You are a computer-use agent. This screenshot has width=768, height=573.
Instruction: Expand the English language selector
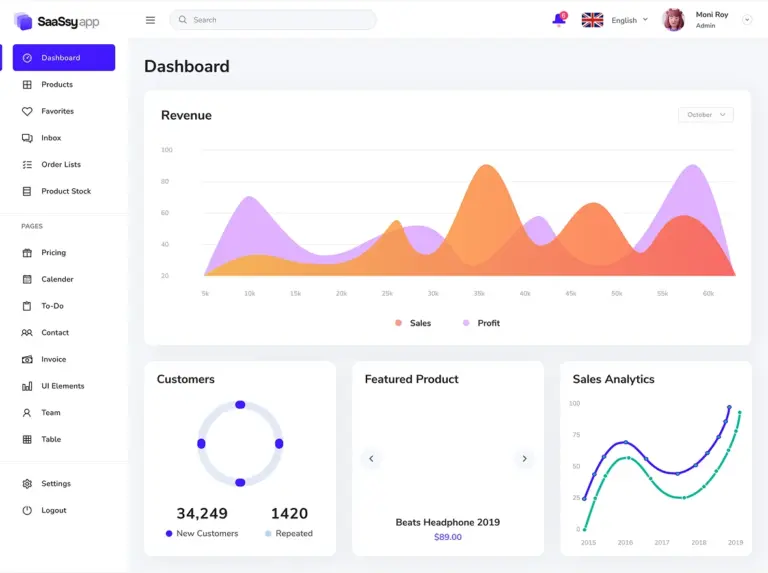coord(629,20)
